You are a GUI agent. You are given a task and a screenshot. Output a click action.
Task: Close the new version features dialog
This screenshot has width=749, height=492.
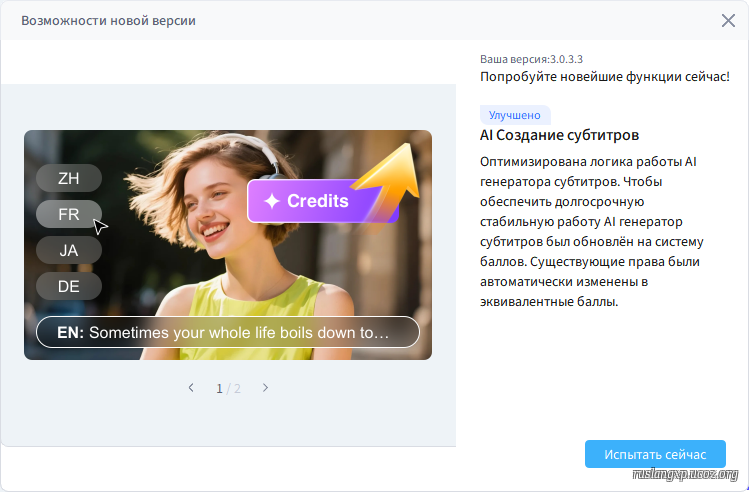728,20
